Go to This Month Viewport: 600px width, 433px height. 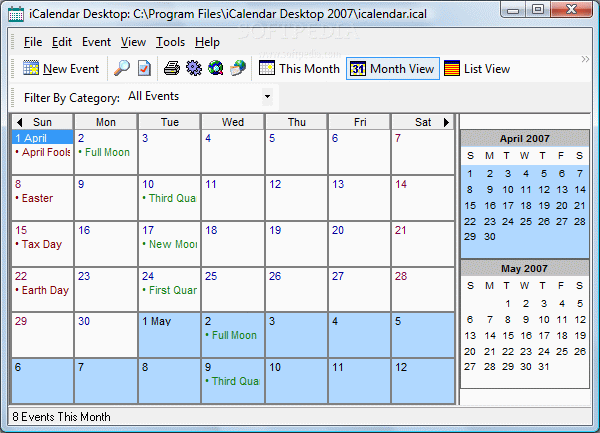[x=299, y=69]
